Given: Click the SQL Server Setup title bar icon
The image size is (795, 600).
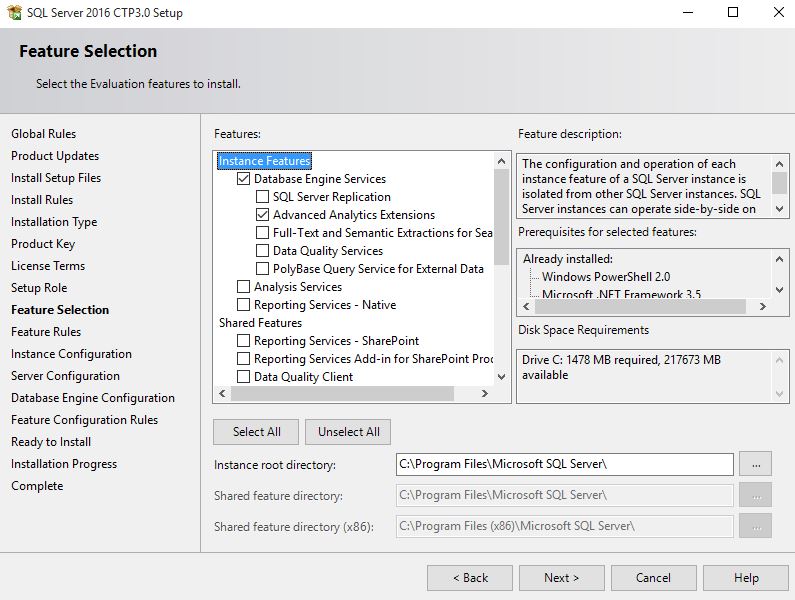Looking at the screenshot, I should (x=14, y=12).
